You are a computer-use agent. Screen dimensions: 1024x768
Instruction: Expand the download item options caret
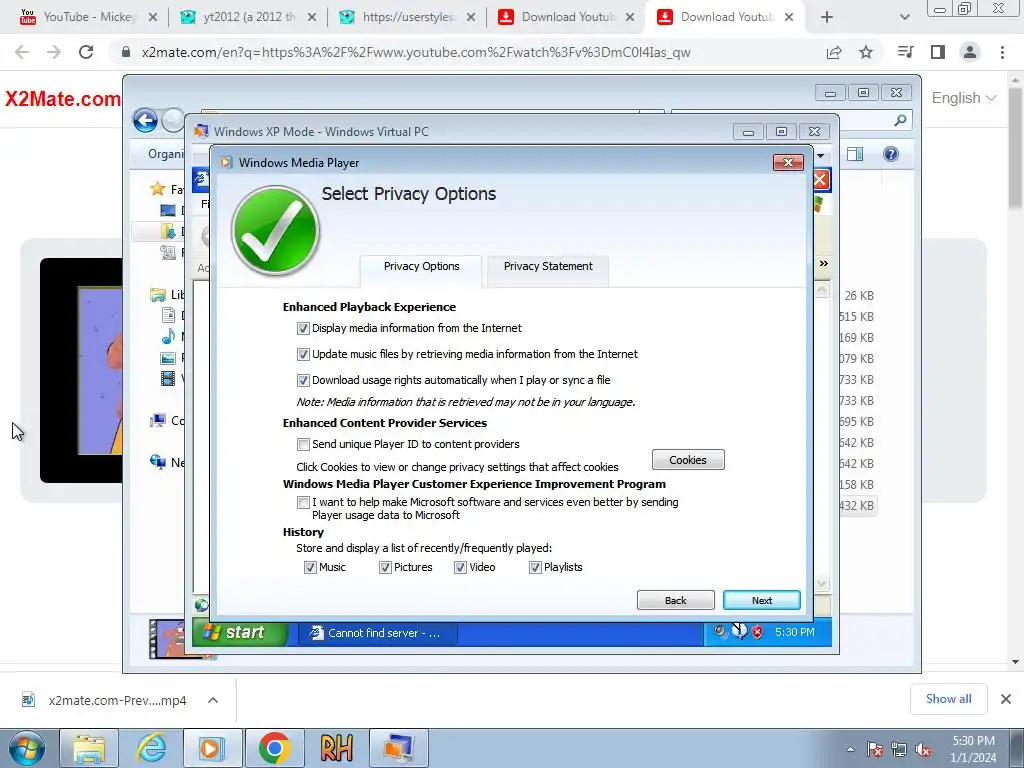tap(213, 700)
